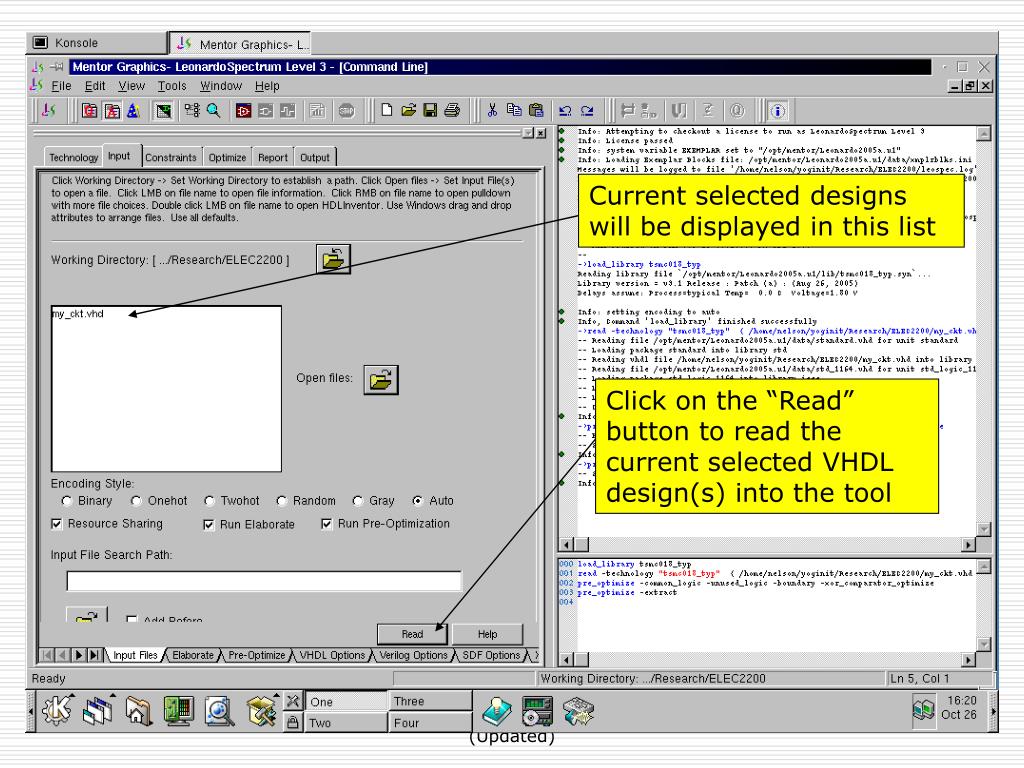Open the SDF Options bottom tab
The height and width of the screenshot is (768, 1024).
tap(492, 655)
